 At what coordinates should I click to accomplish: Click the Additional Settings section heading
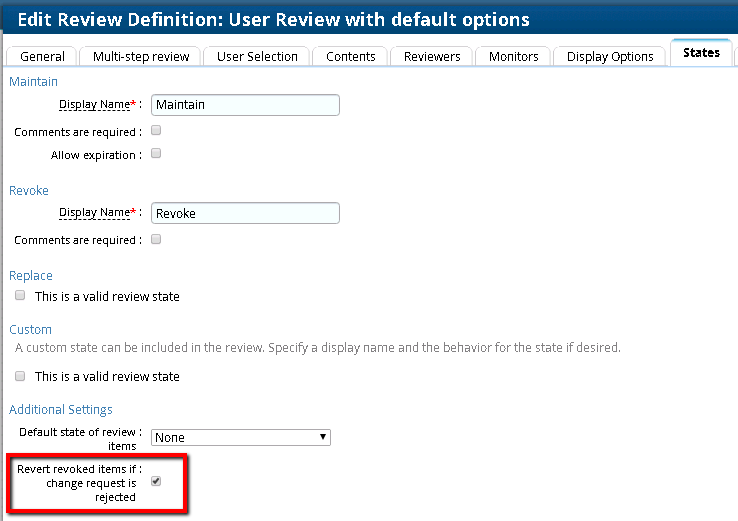61,410
